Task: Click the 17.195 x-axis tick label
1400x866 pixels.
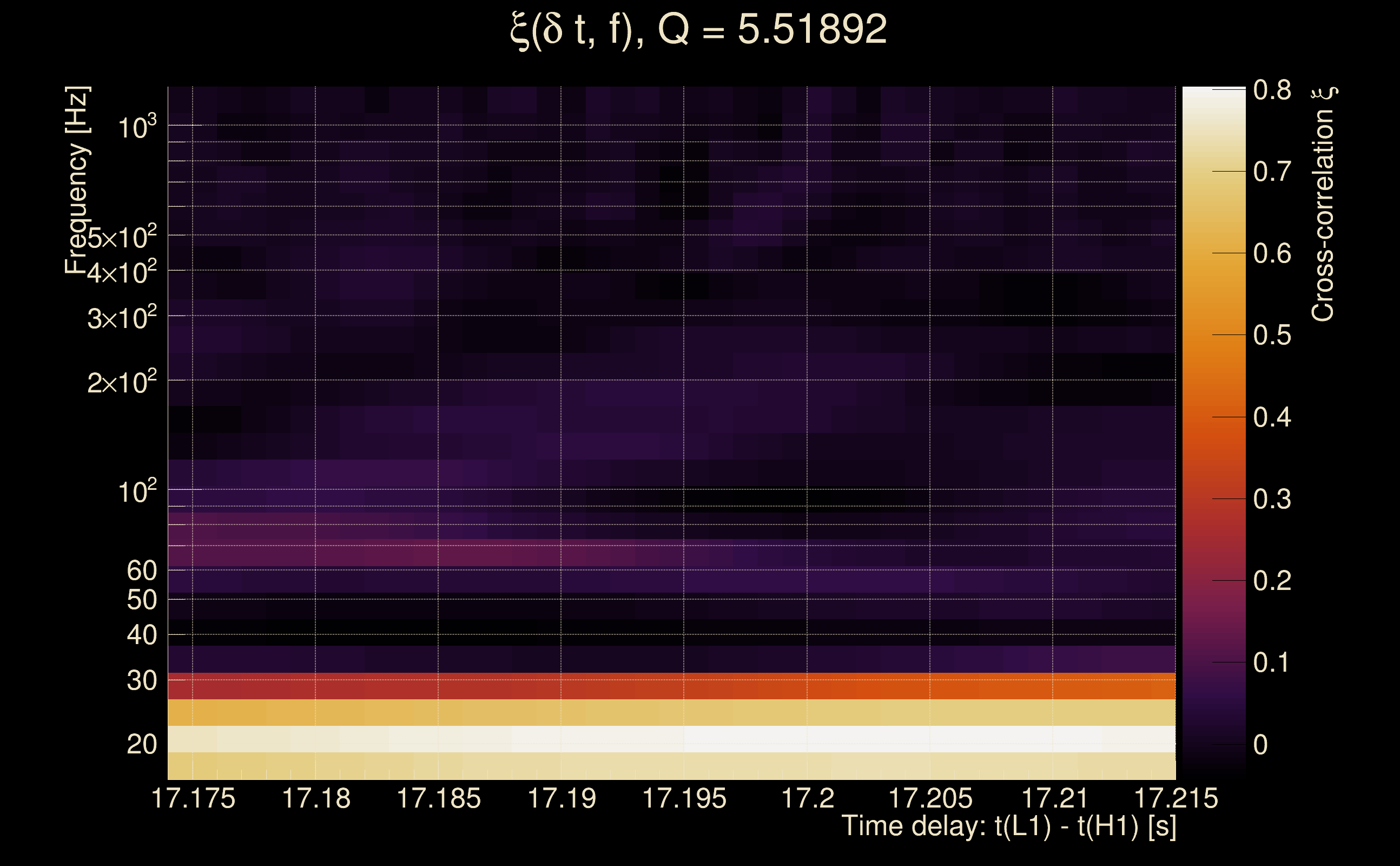Action: (x=684, y=798)
